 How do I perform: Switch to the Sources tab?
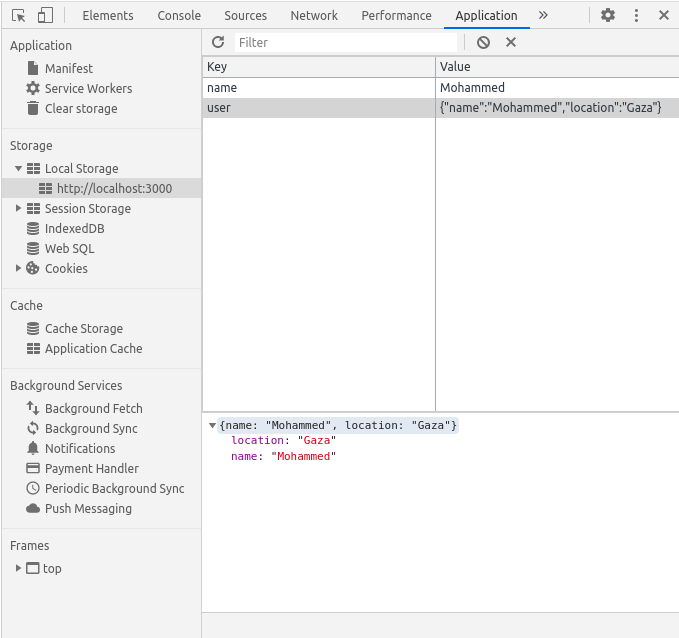pos(246,16)
